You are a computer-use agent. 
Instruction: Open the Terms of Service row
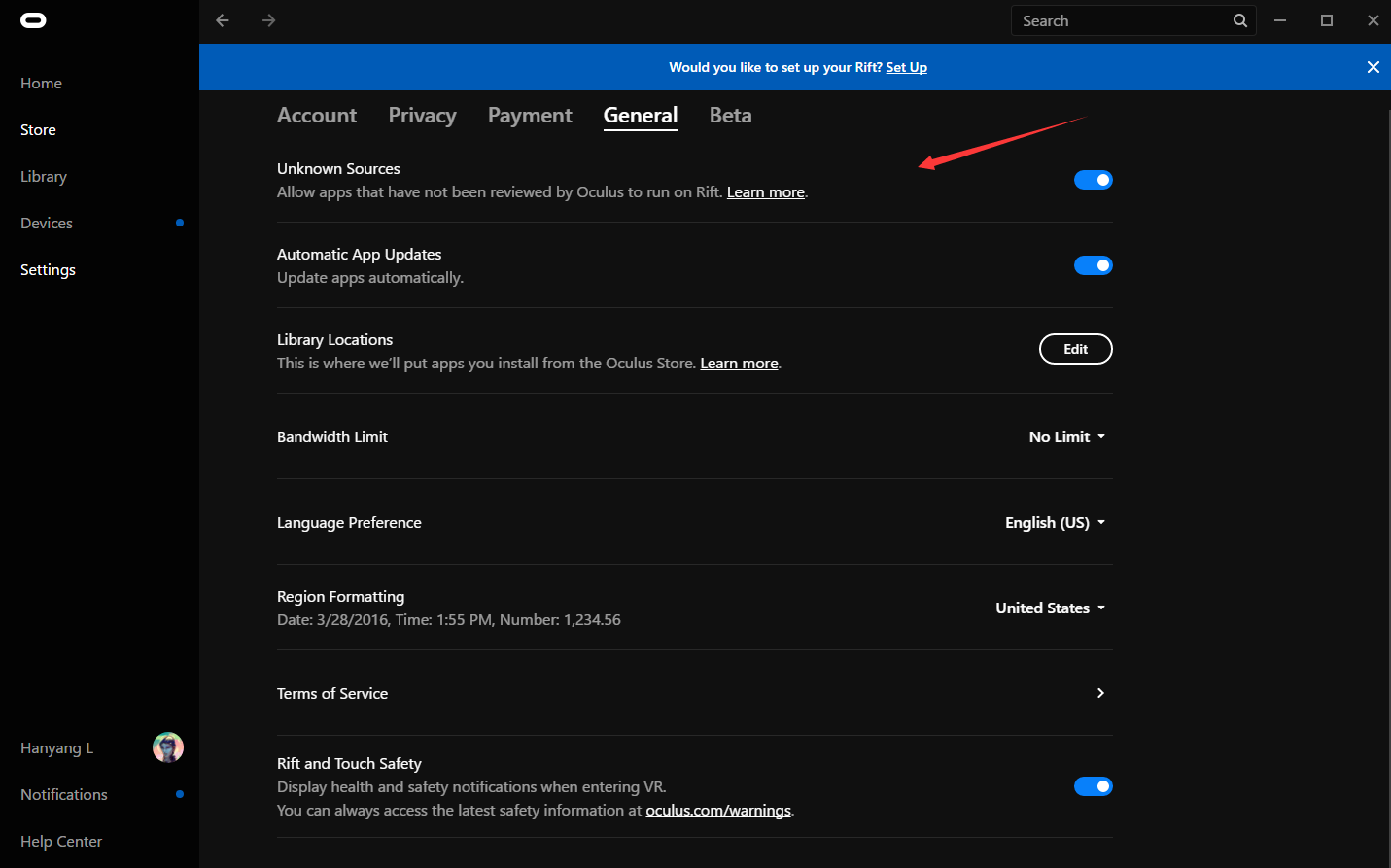pyautogui.click(x=694, y=693)
